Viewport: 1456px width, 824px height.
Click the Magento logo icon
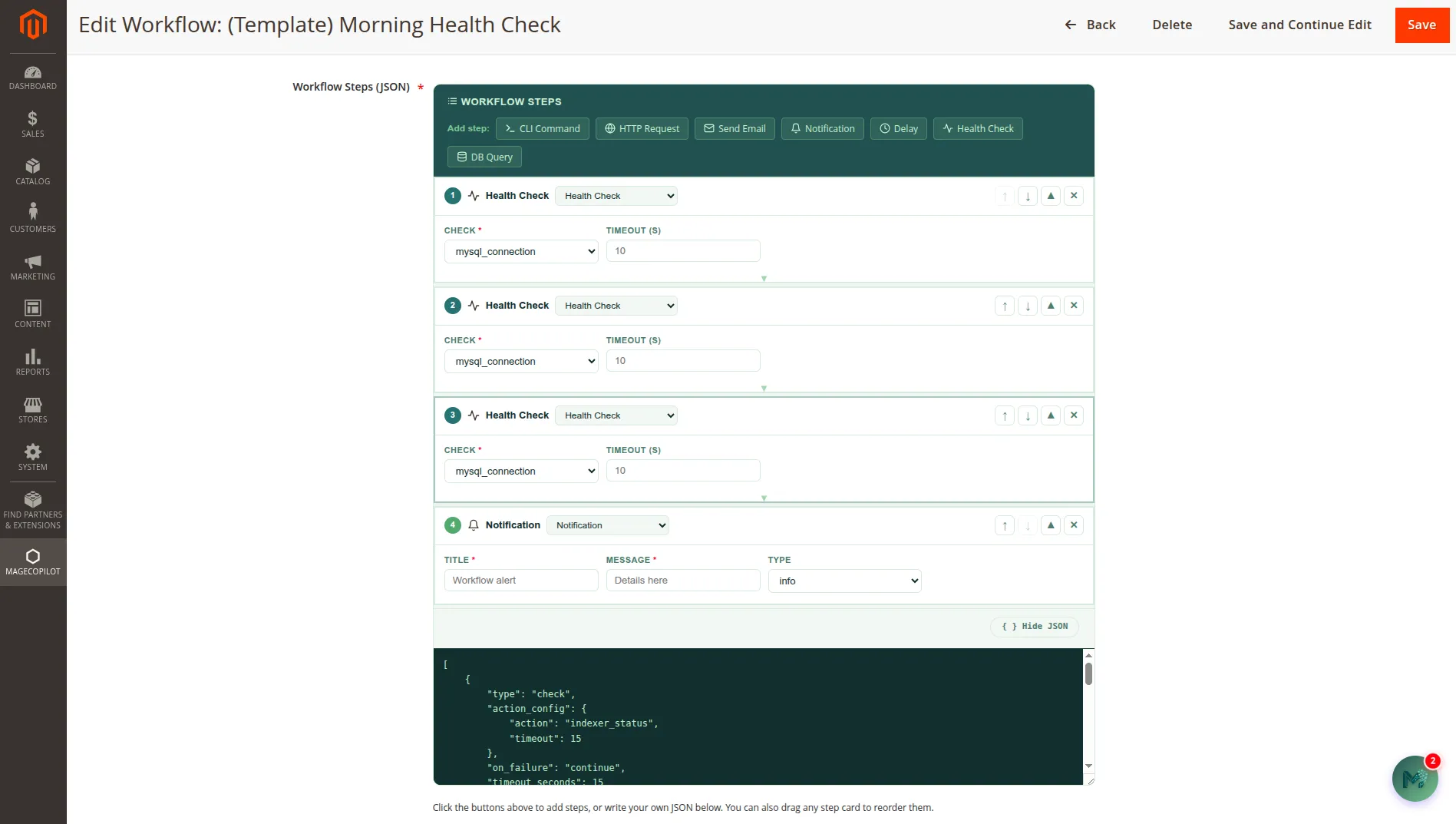(x=33, y=25)
